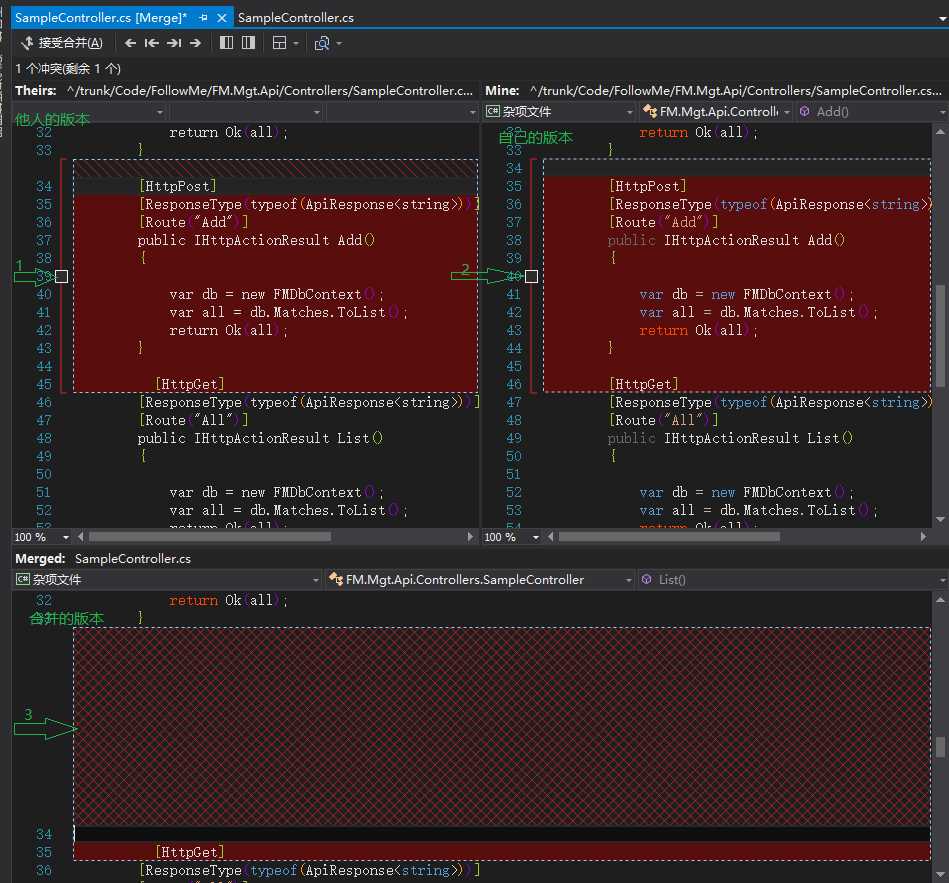Go to next conflict arrow
Screen dimensions: 949x883
pyautogui.click(x=195, y=43)
